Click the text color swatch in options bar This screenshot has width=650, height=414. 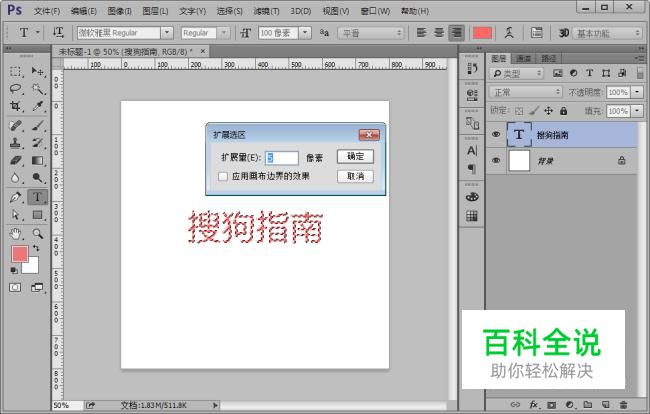point(483,33)
